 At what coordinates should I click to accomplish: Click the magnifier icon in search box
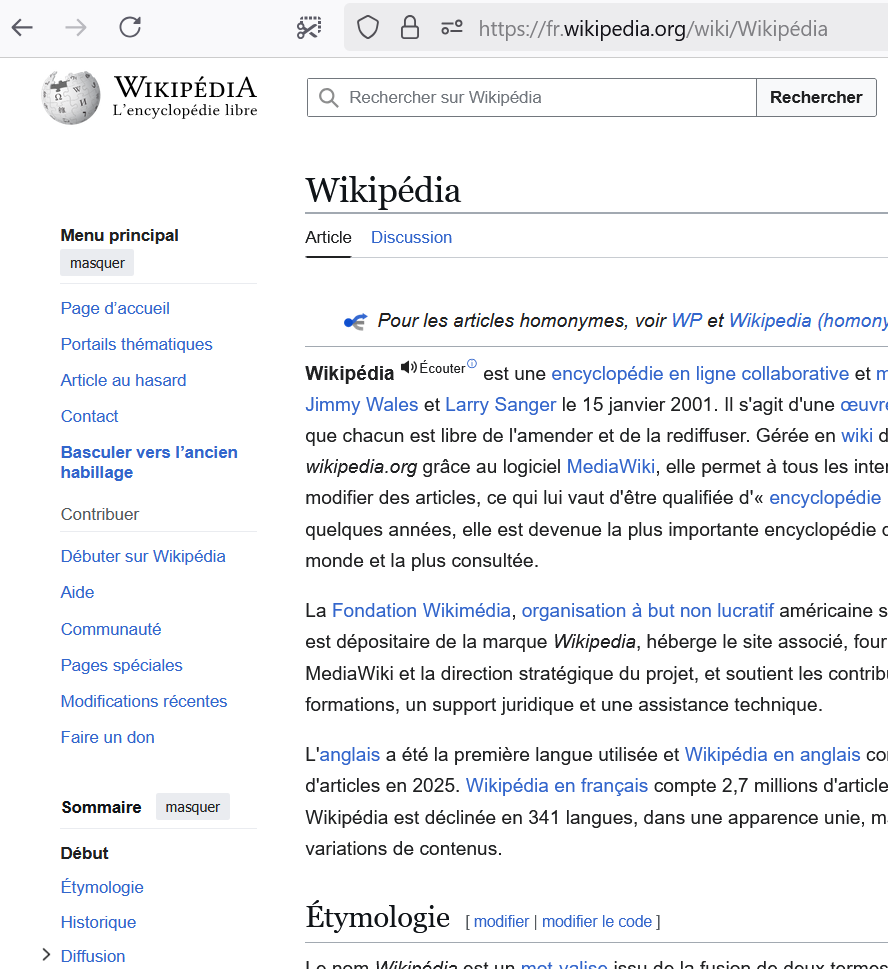(x=328, y=98)
